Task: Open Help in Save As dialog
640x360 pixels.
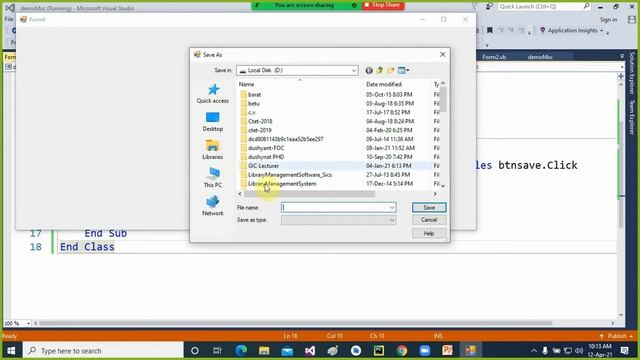Action: [429, 233]
